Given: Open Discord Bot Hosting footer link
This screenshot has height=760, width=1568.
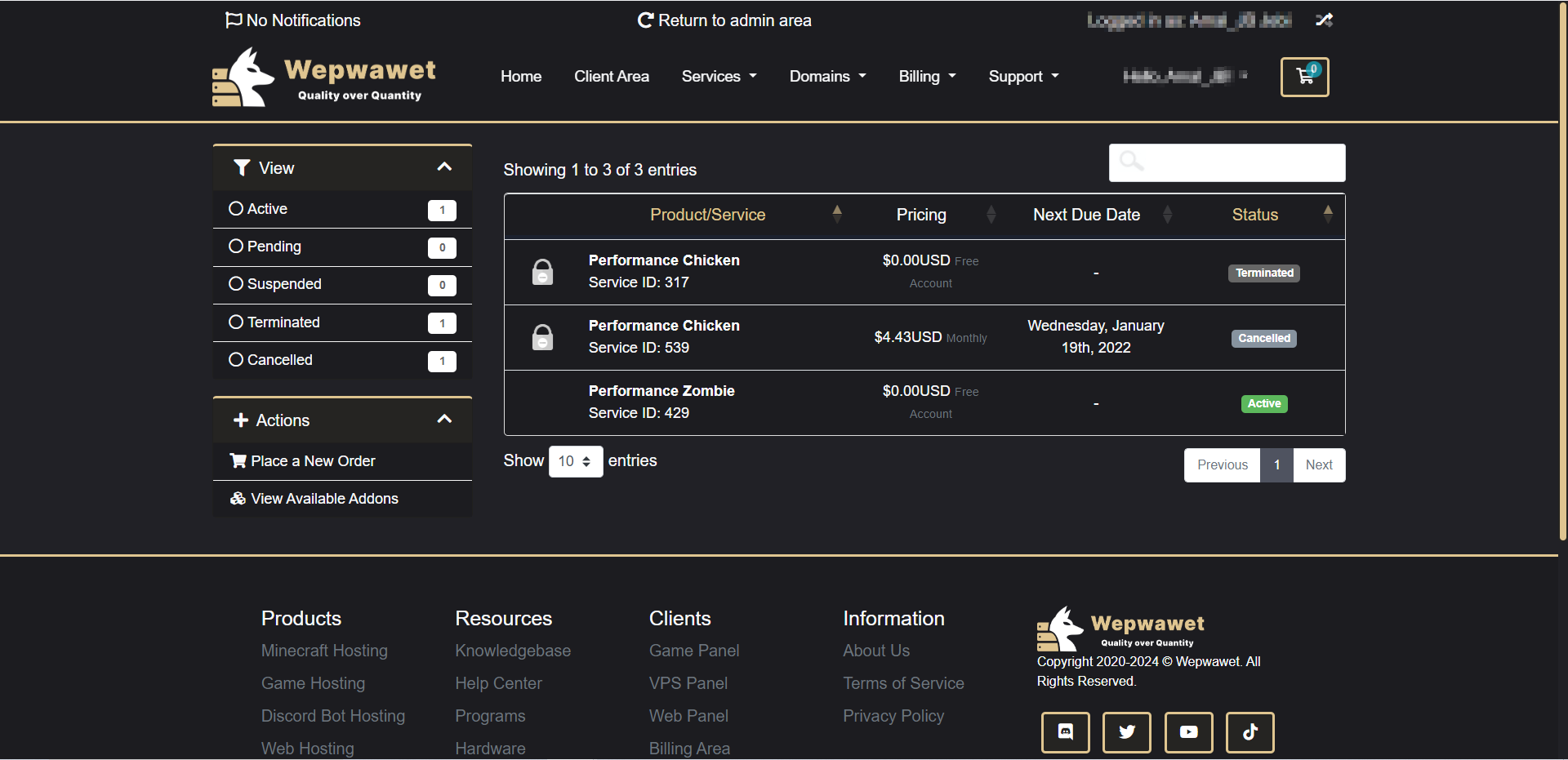Looking at the screenshot, I should pyautogui.click(x=333, y=716).
